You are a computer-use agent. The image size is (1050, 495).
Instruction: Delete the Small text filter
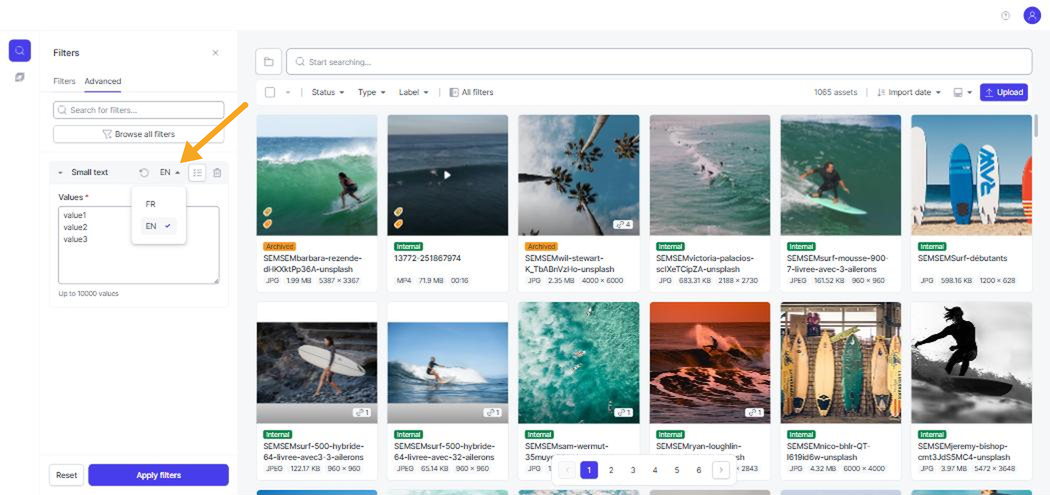pyautogui.click(x=217, y=173)
